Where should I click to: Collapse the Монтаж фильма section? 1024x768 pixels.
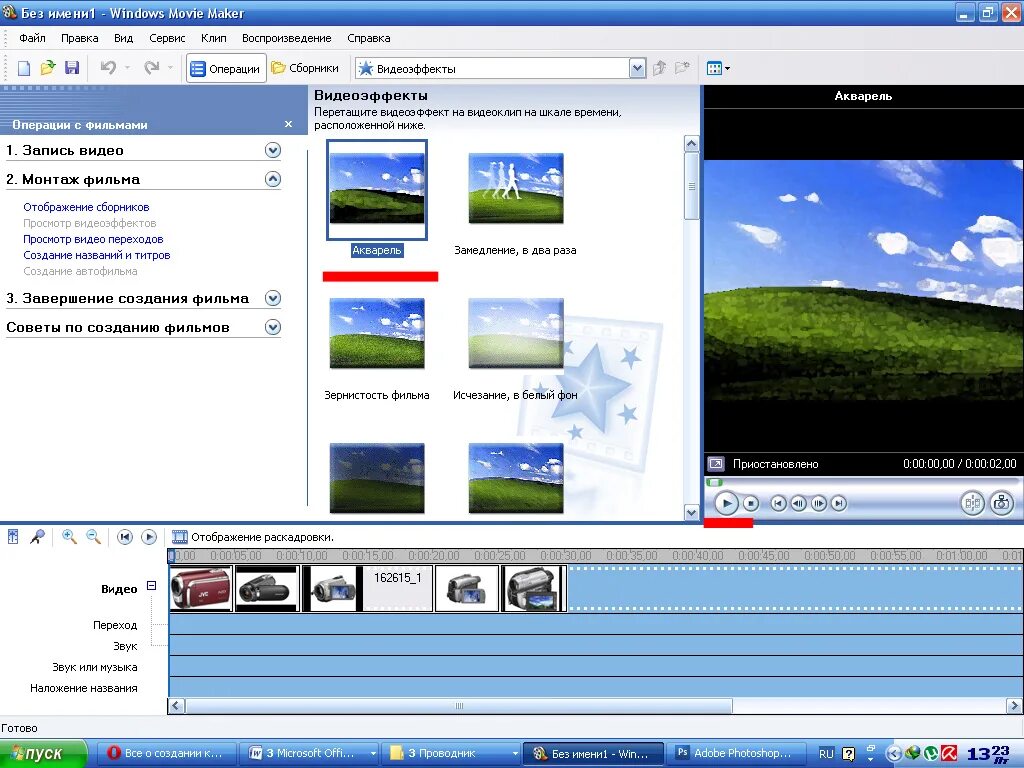tap(273, 179)
